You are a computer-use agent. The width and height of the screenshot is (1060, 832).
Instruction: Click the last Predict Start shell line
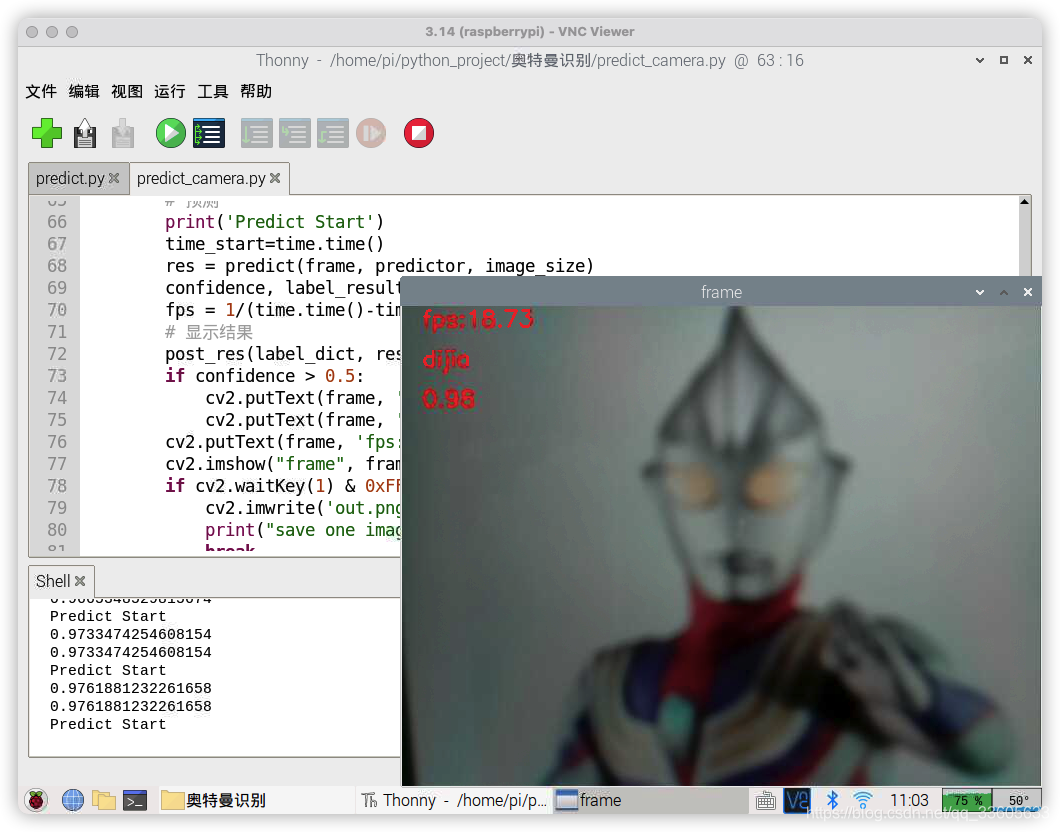[x=108, y=725]
